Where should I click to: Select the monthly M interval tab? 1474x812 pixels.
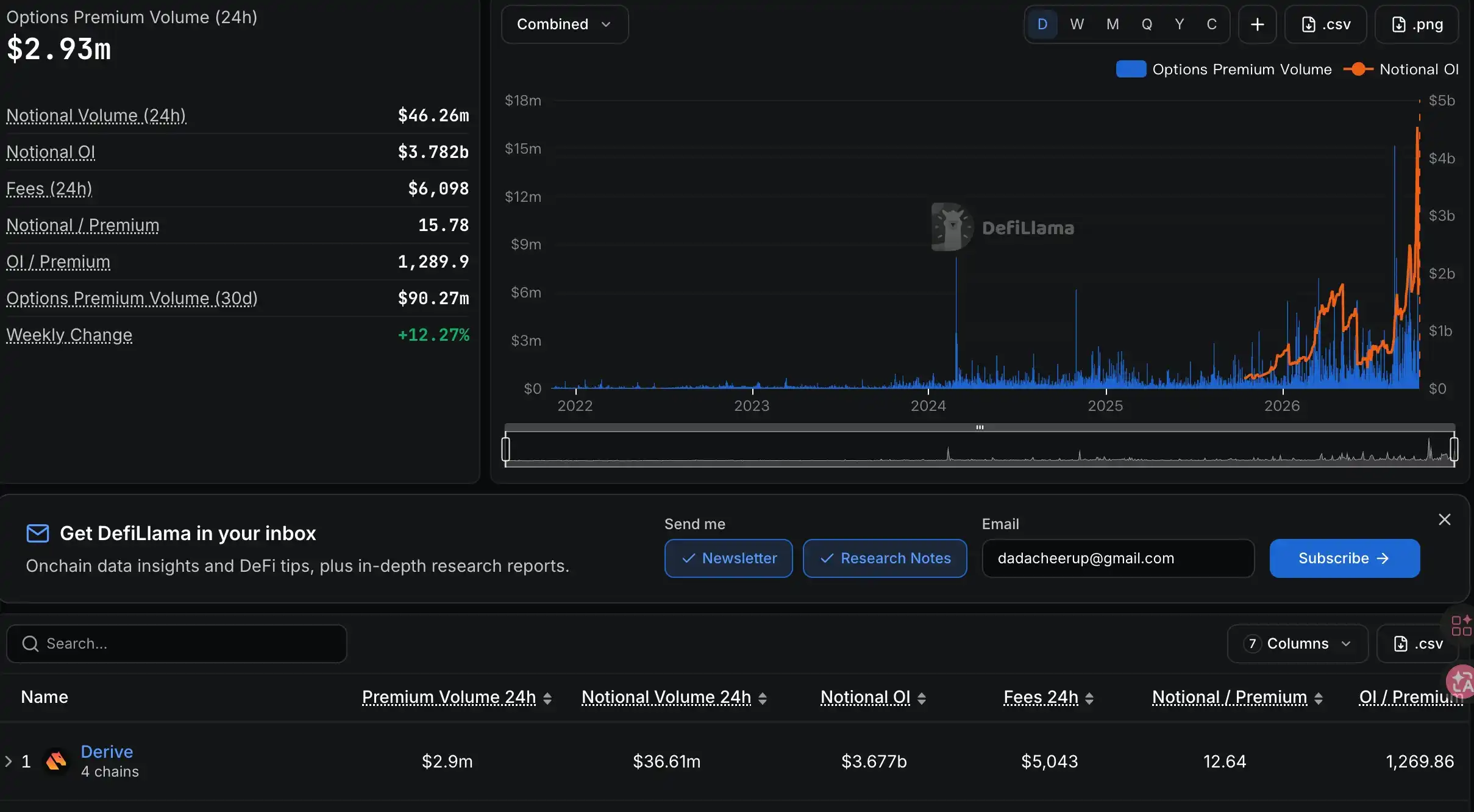pyautogui.click(x=1113, y=24)
